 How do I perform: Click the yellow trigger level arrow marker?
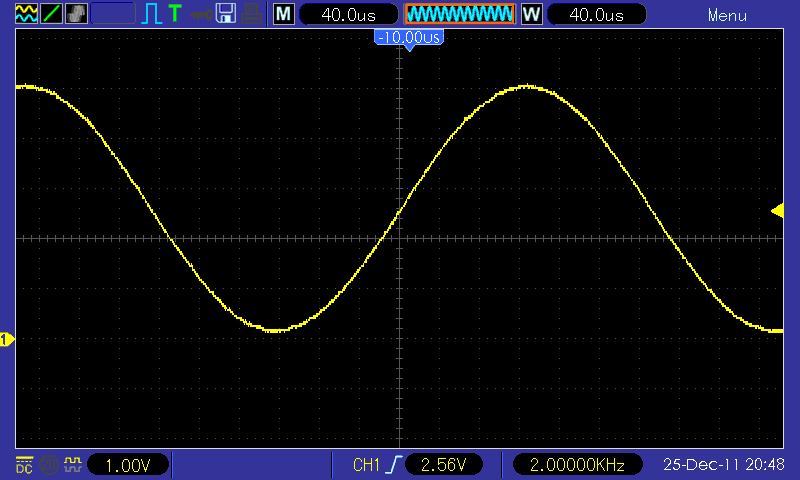pos(776,210)
